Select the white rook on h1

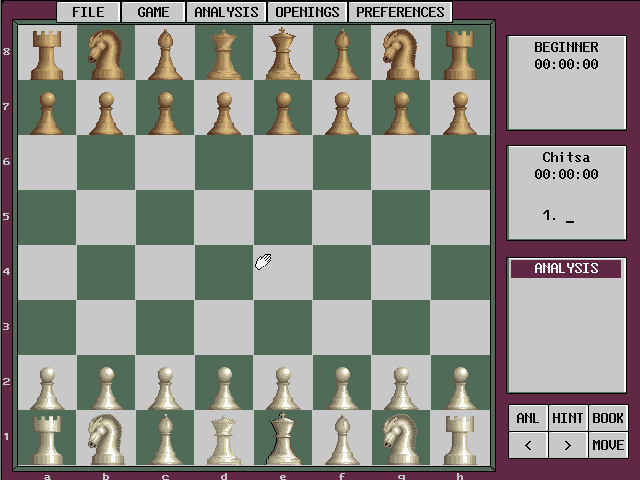[460, 438]
